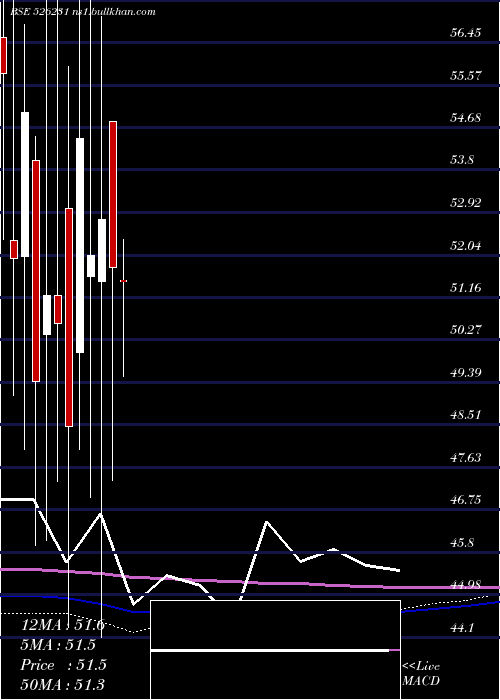Screen dimensions: 500x700
Task: Click the 52.04 price axis label
Action: click(x=466, y=245)
